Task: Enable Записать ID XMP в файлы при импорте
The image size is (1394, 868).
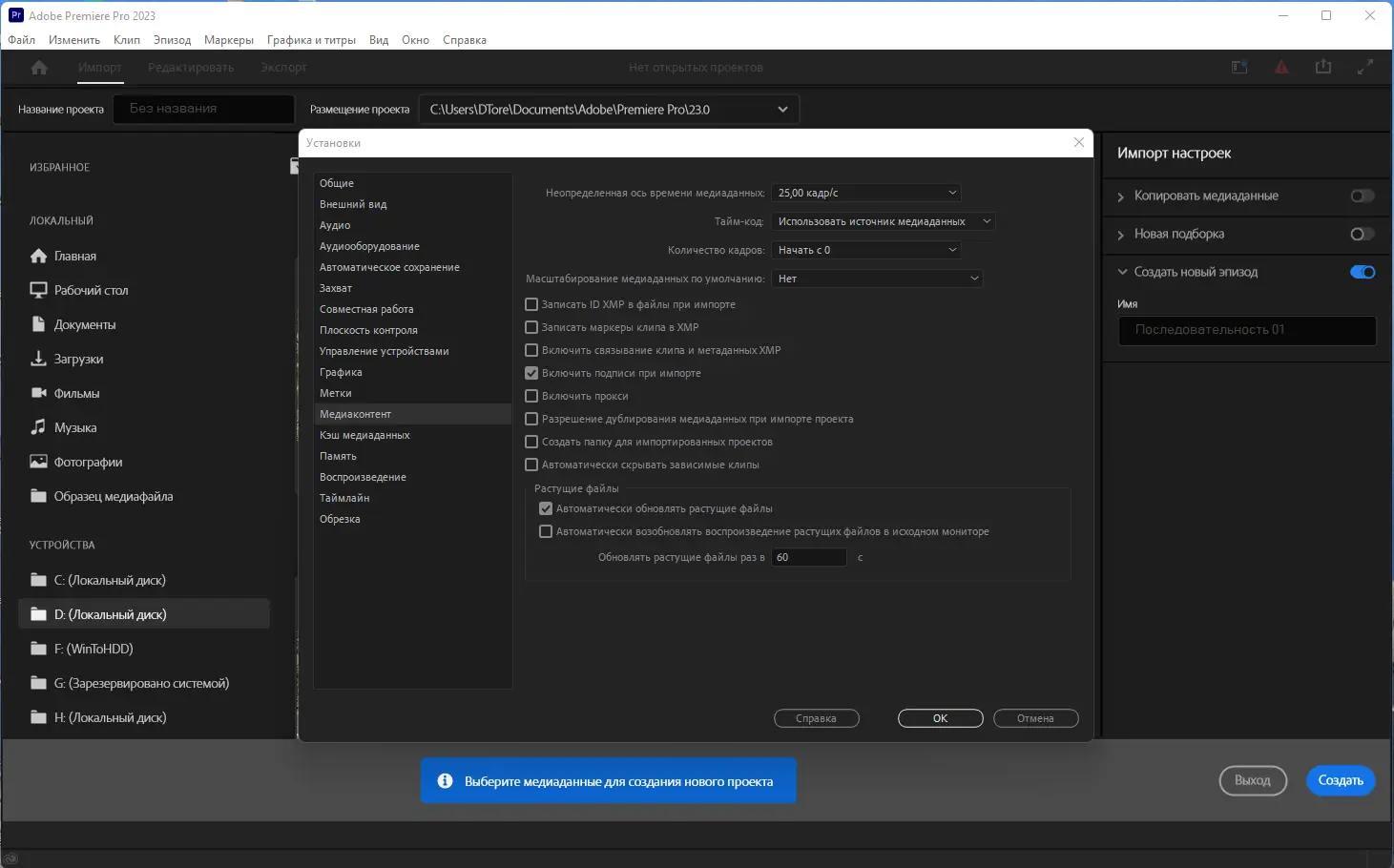Action: click(531, 304)
